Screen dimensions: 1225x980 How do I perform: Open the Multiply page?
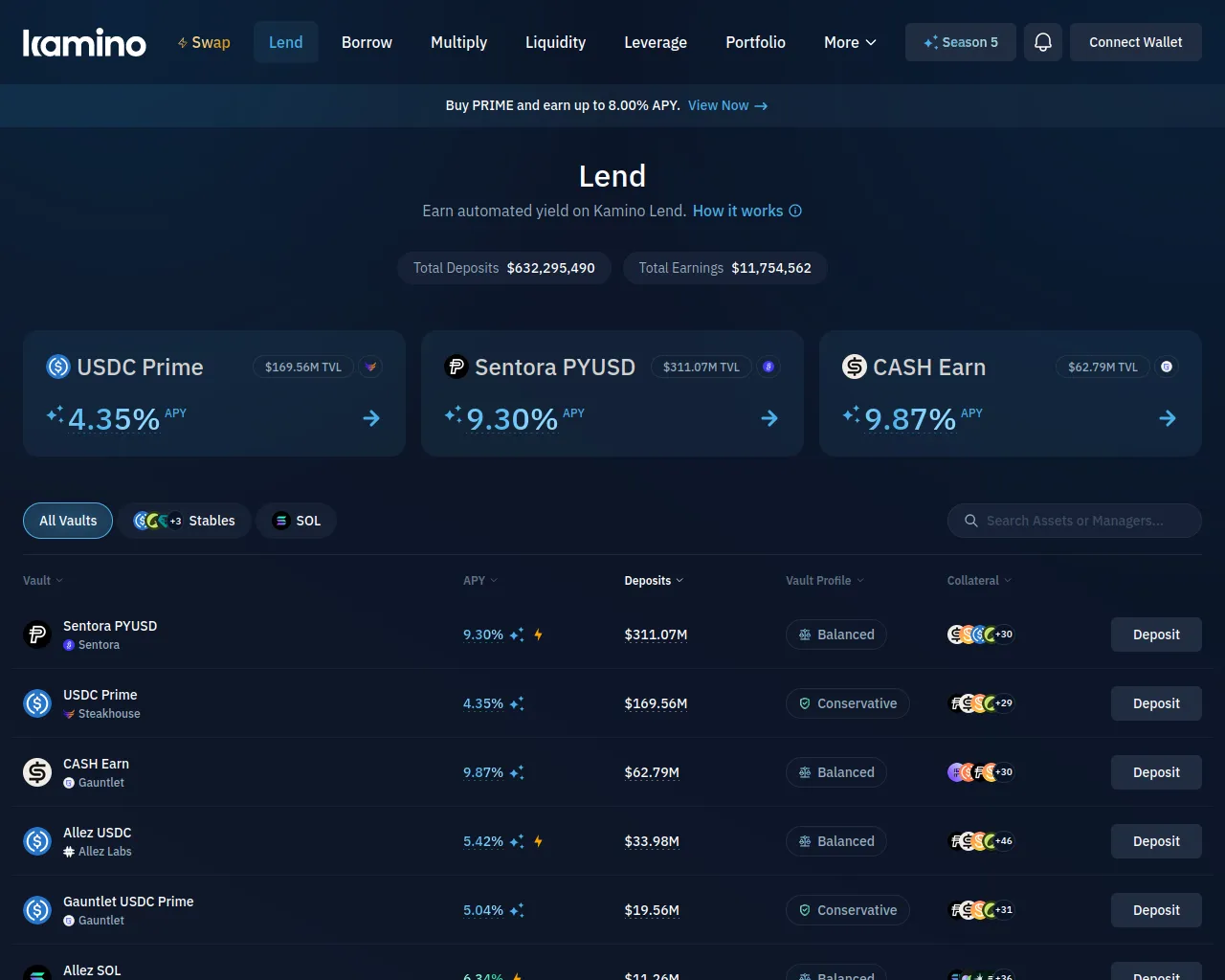point(459,42)
